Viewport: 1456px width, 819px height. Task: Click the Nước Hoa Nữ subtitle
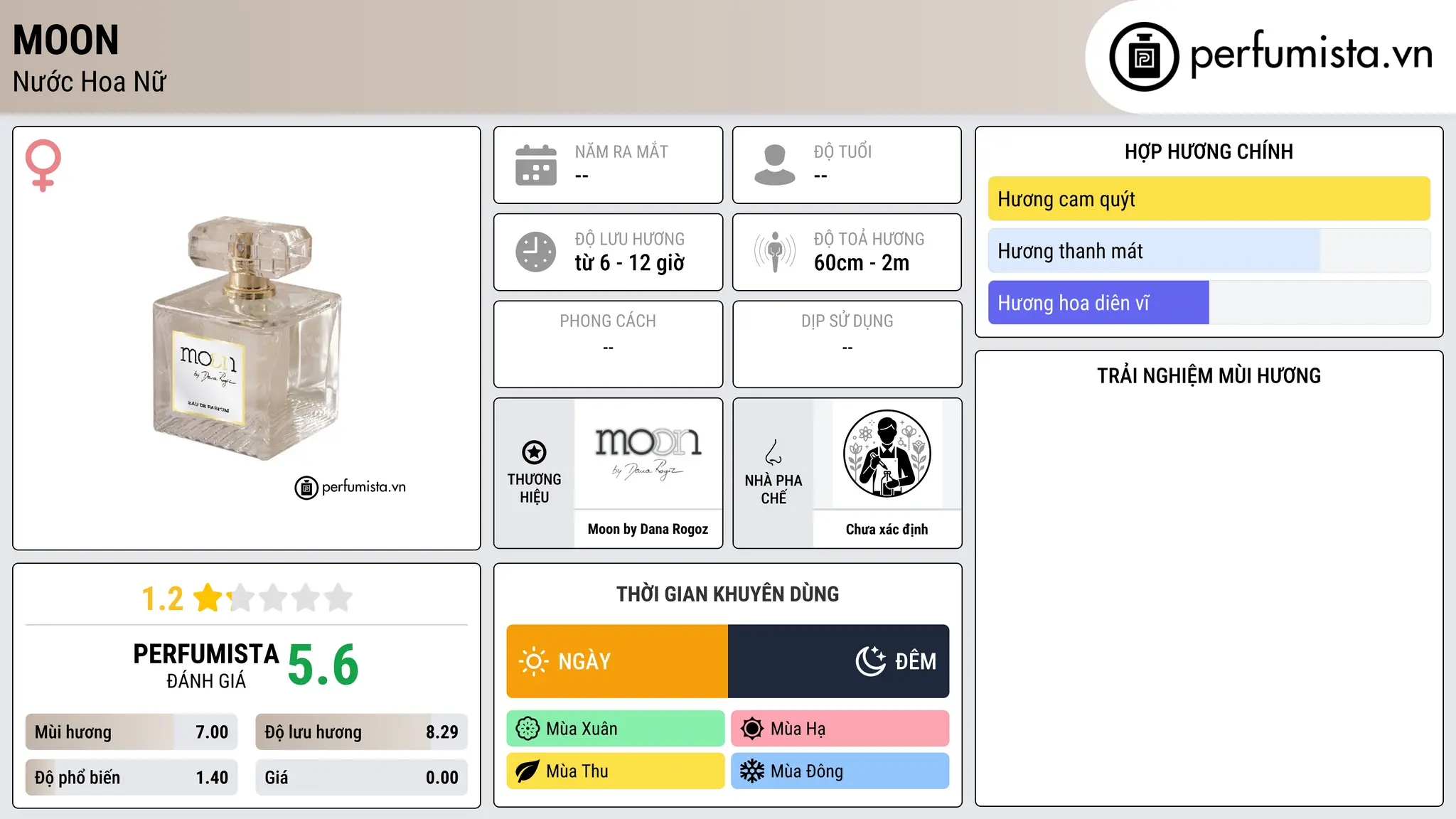[90, 82]
